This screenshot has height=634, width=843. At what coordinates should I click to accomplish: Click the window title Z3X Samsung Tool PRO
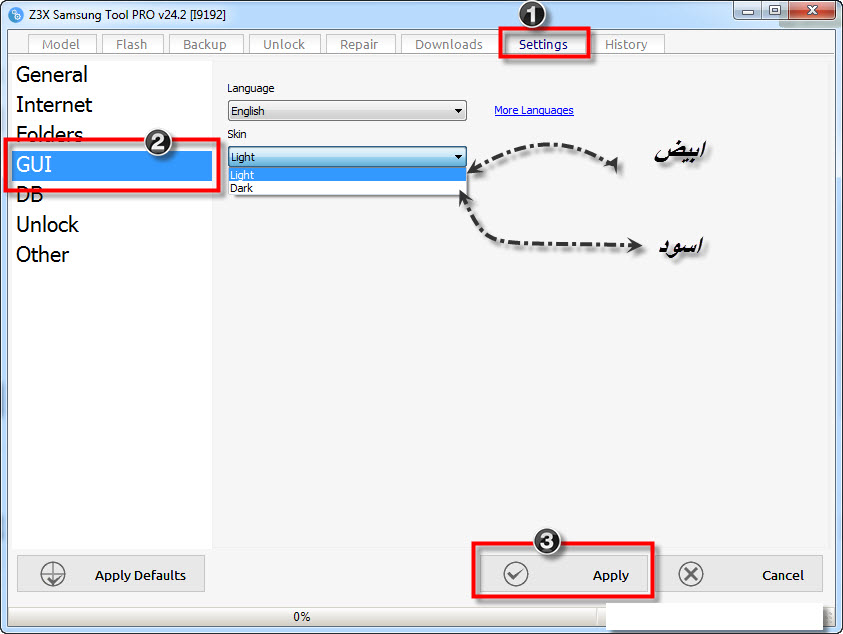127,15
